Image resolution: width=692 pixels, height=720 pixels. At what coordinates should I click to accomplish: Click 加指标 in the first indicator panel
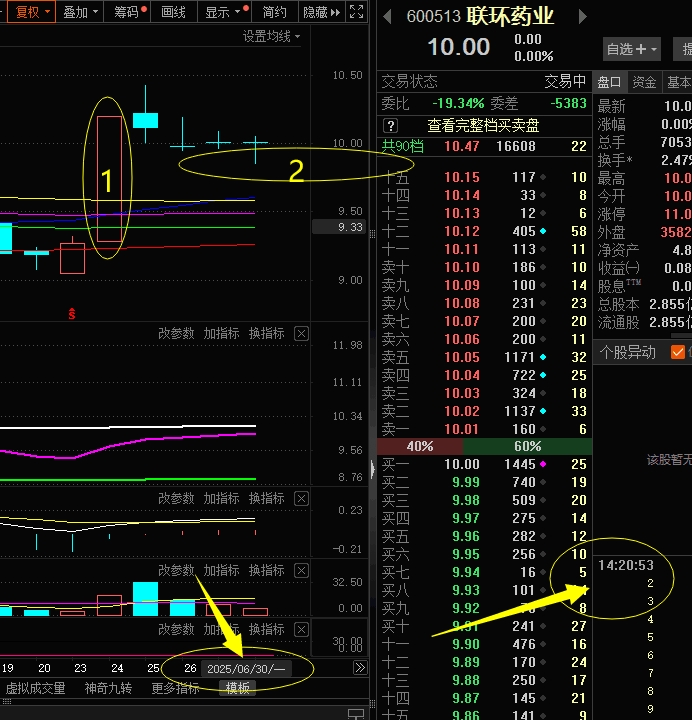(x=221, y=333)
